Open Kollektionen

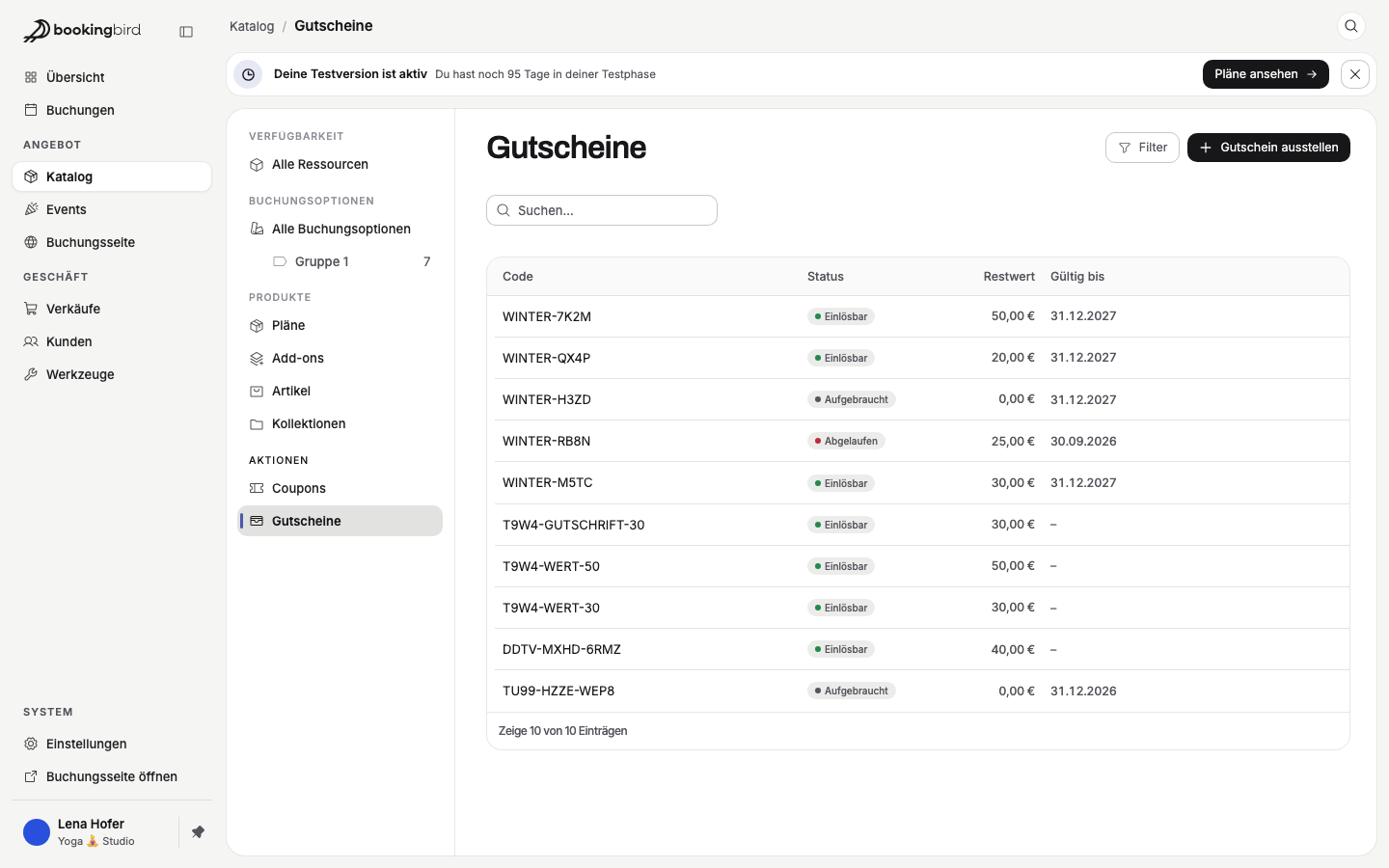[x=340, y=423]
